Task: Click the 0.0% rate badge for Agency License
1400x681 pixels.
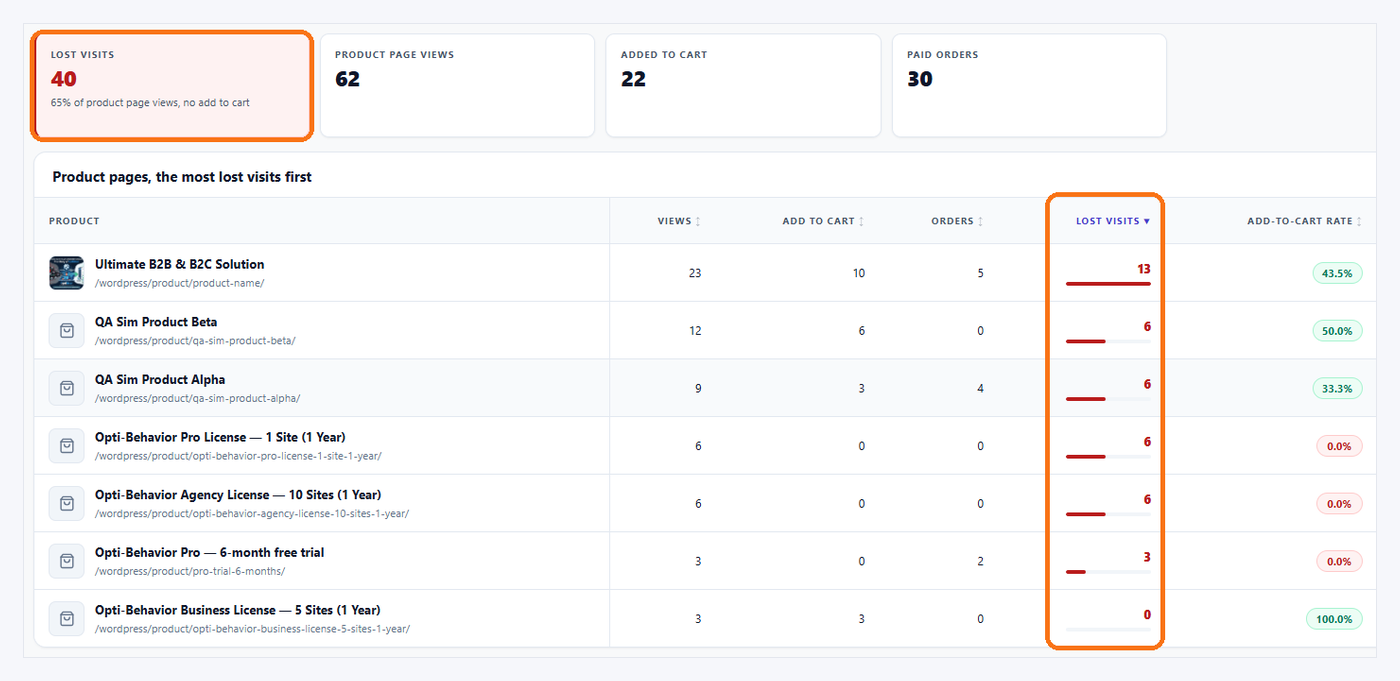Action: (1339, 504)
